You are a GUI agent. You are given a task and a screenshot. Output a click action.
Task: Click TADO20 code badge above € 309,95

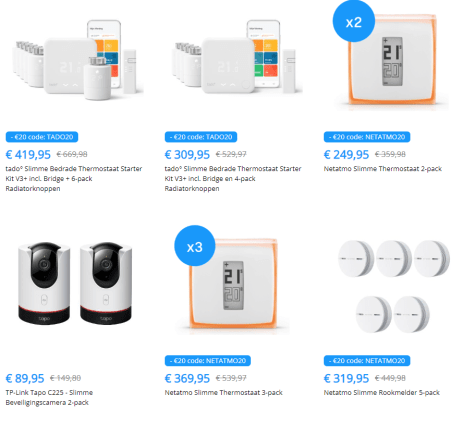coord(201,137)
